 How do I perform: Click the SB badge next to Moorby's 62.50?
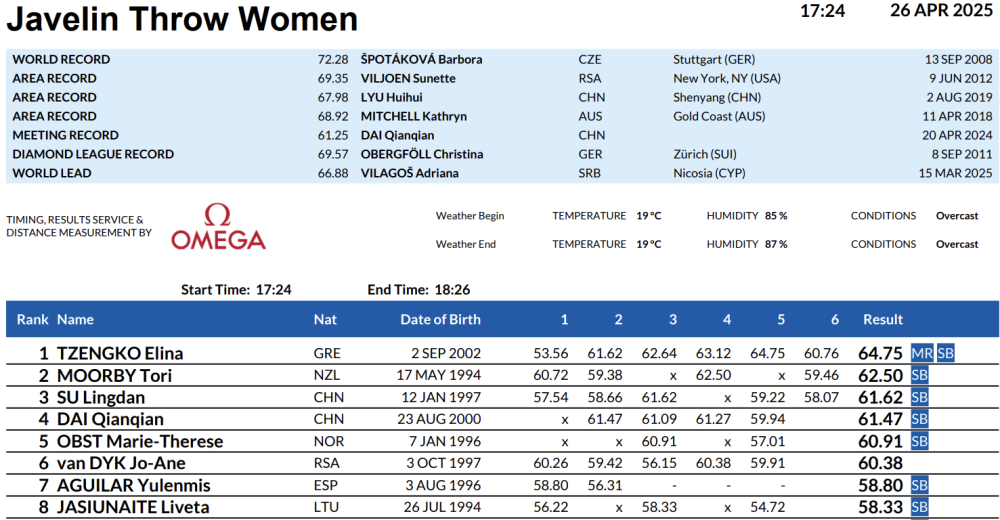920,375
